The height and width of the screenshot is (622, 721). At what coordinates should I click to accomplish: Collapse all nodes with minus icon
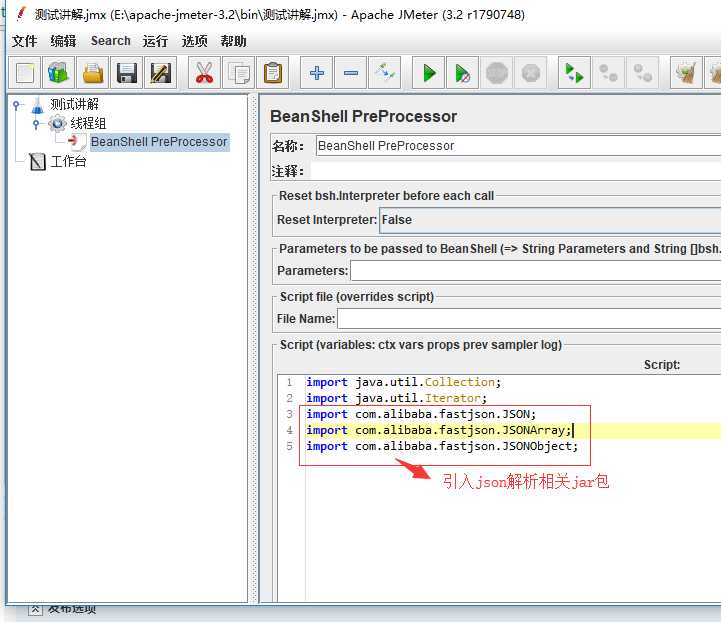[350, 73]
